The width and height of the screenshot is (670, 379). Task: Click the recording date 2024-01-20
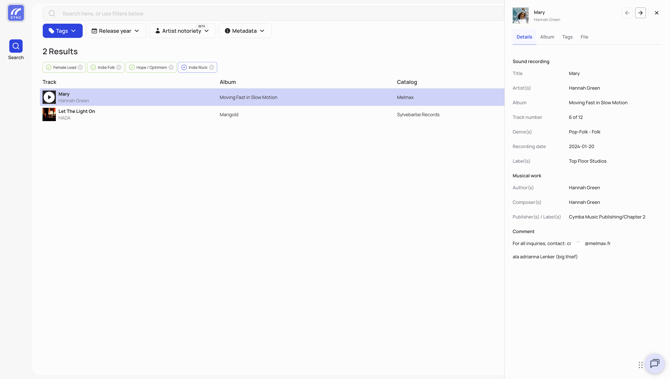coord(581,147)
